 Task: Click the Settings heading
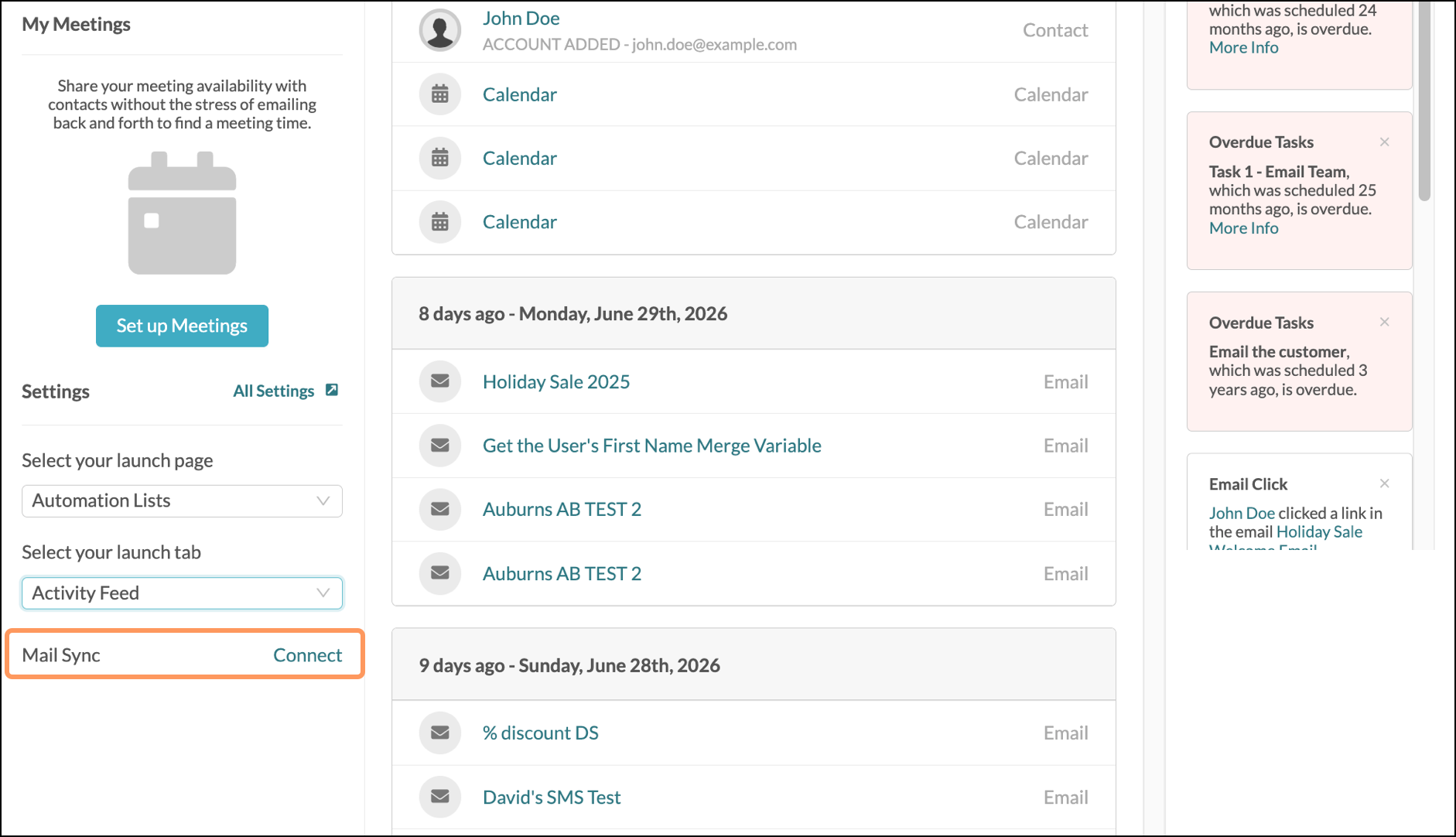click(x=56, y=391)
